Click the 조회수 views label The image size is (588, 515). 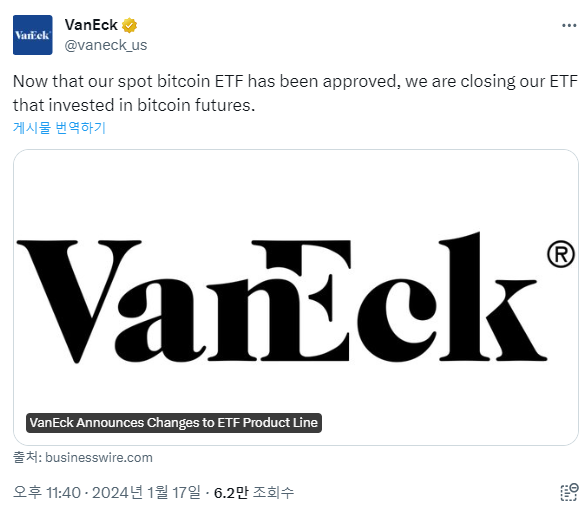click(273, 492)
